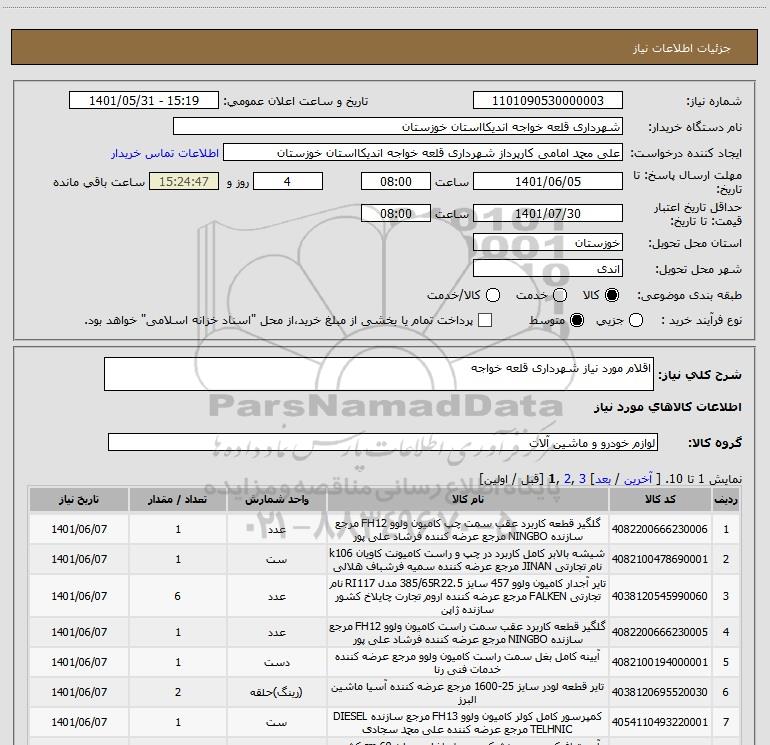Viewport: 770px width, 745px height.
Task: Click the تعداد / مقدار column header
Action: pyautogui.click(x=178, y=499)
